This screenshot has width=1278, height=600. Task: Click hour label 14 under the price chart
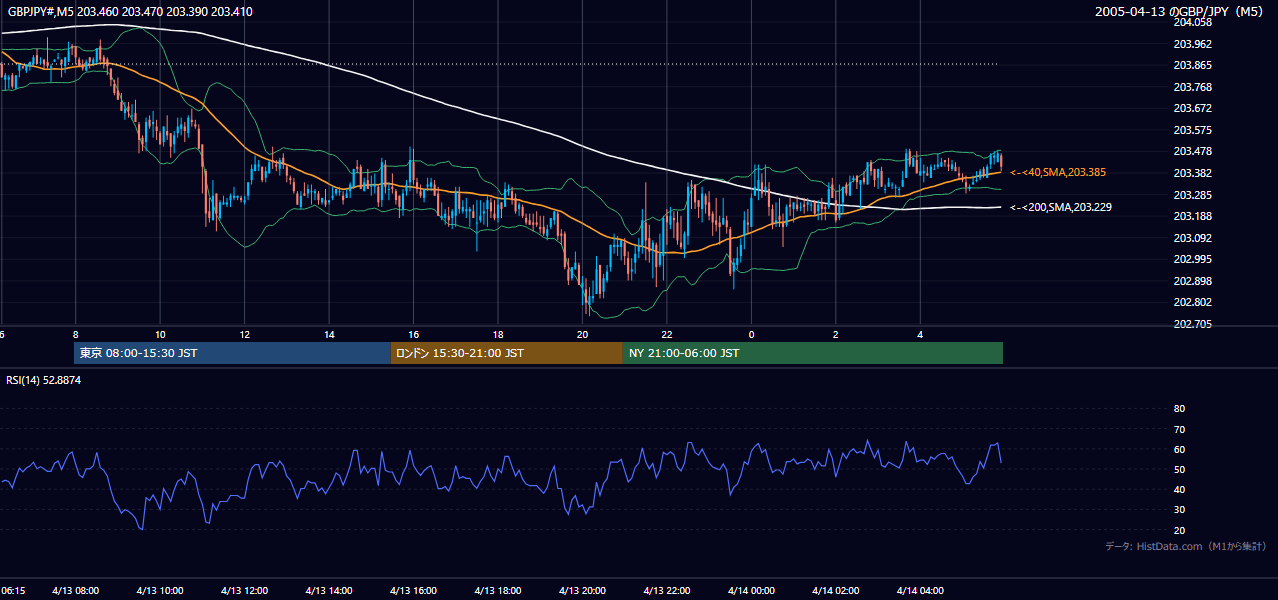tap(329, 334)
